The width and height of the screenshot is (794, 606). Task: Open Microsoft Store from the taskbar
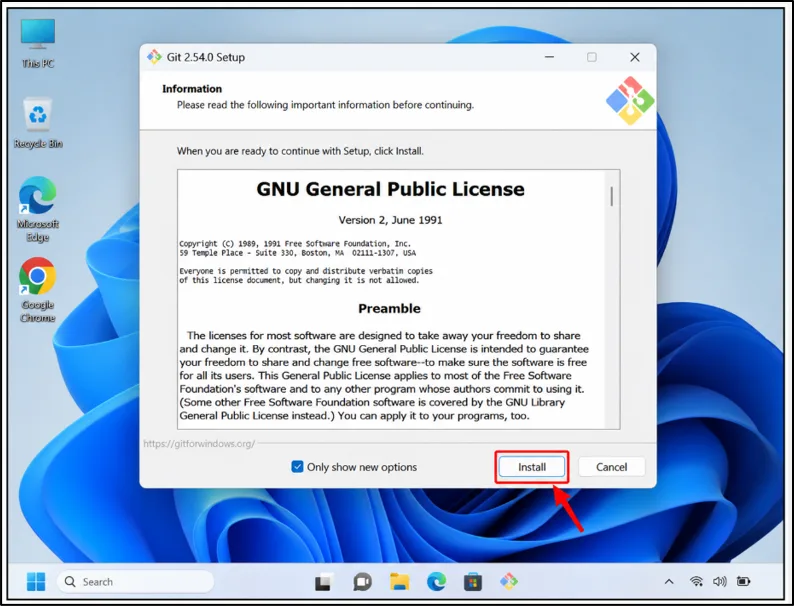[x=472, y=582]
